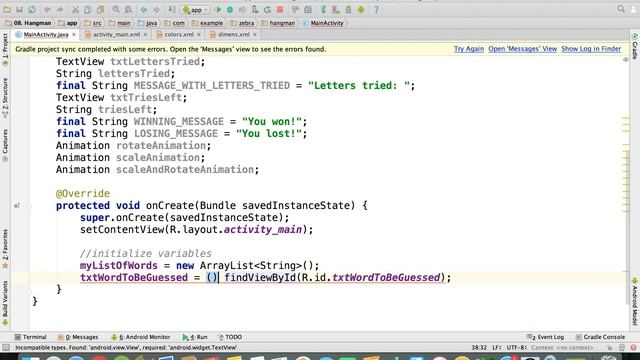Viewport: 640px width, 360px height.
Task: Select the 08. Hangman breadcrumb
Action: click(28, 23)
